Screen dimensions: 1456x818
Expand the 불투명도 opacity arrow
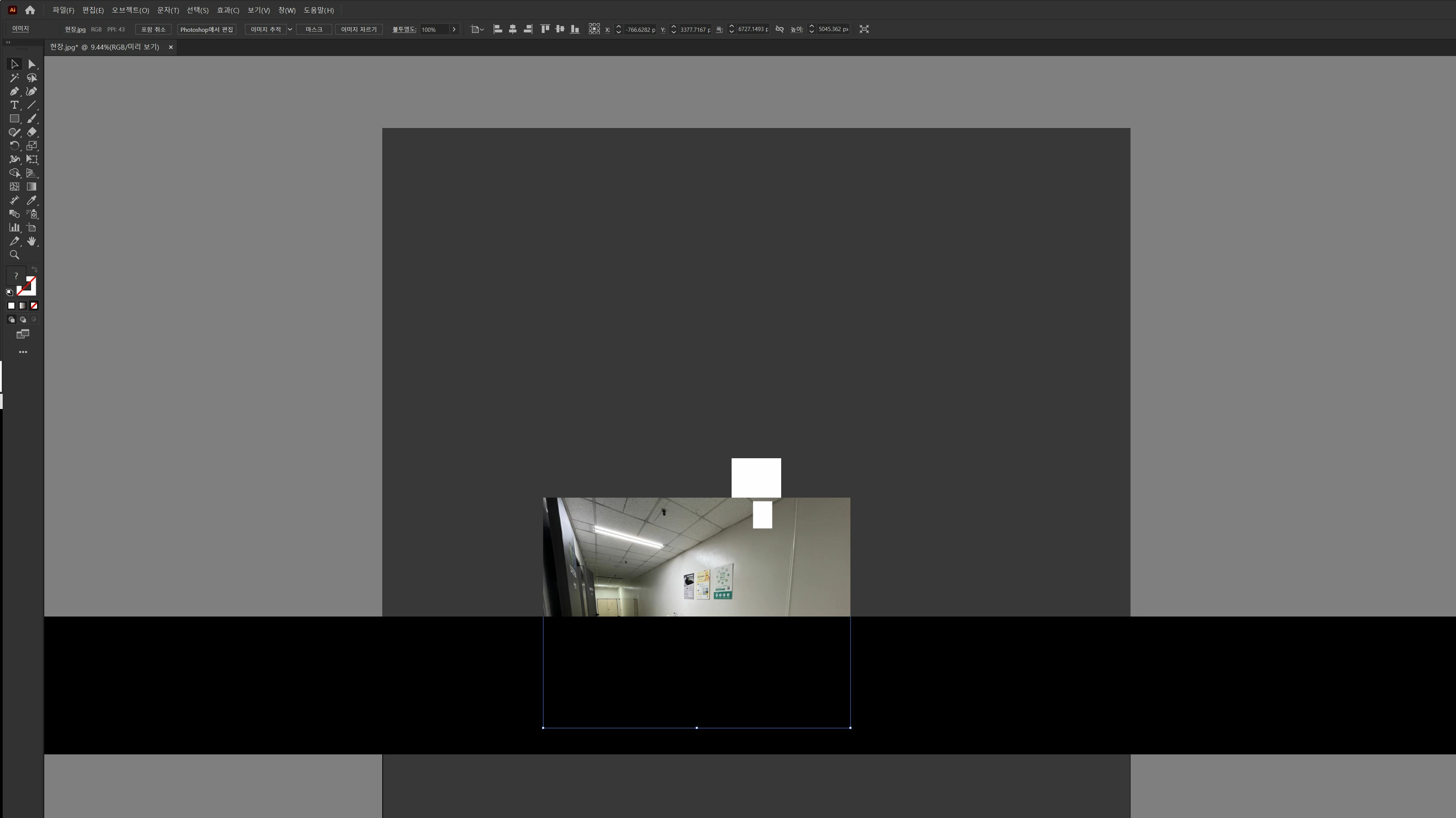click(x=454, y=30)
